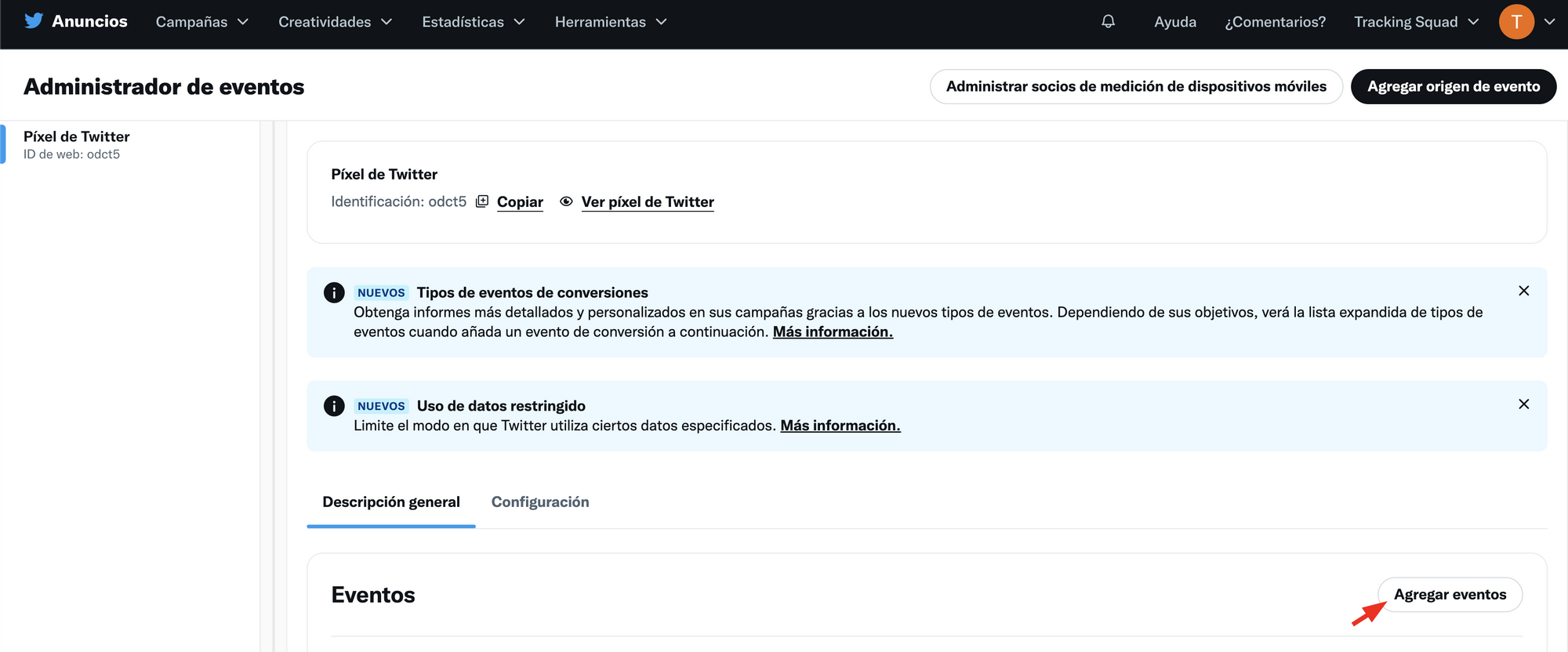Expand the Campañas menu
The width and height of the screenshot is (1568, 652).
(x=202, y=22)
